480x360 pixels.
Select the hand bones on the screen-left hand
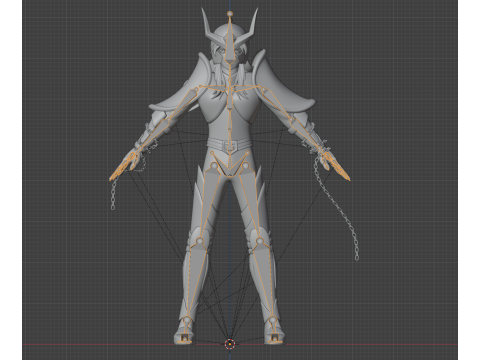[x=124, y=166]
